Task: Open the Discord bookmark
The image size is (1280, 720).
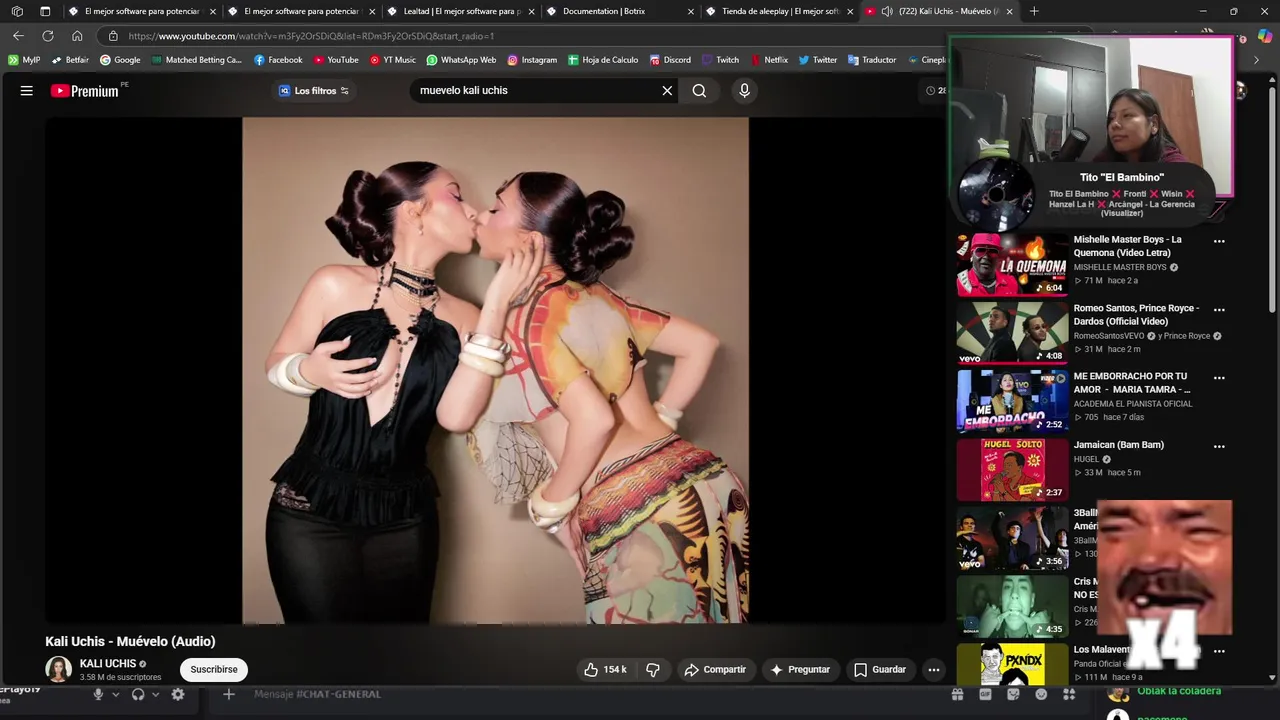Action: click(669, 60)
